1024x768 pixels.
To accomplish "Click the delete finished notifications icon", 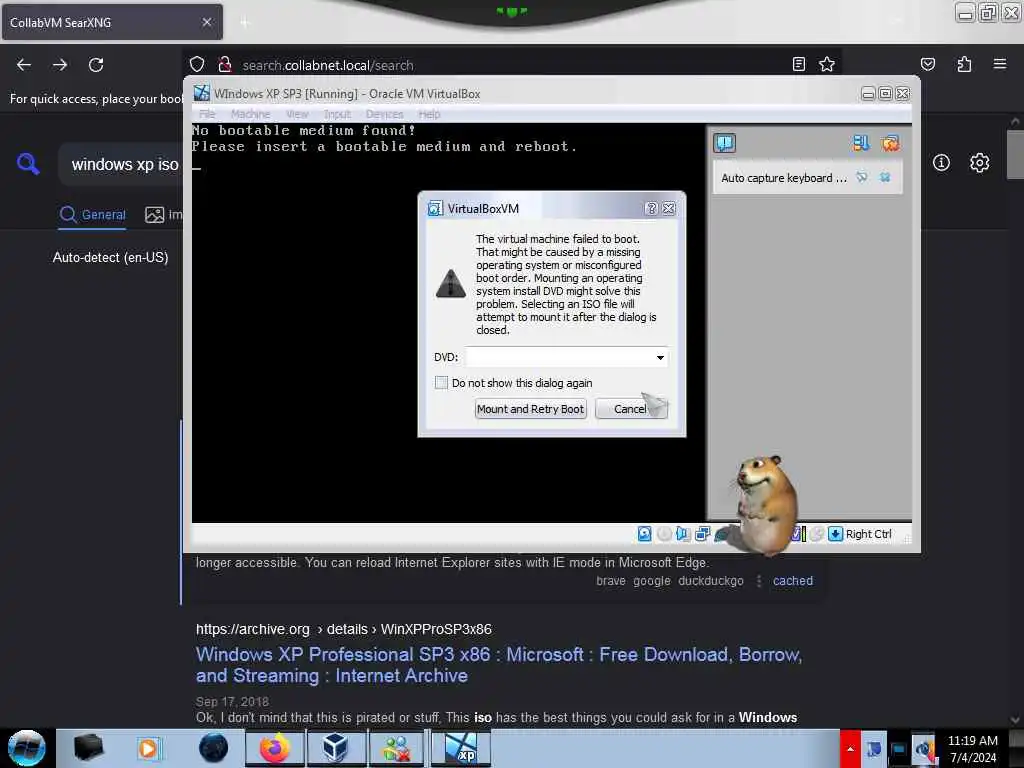I will 890,143.
